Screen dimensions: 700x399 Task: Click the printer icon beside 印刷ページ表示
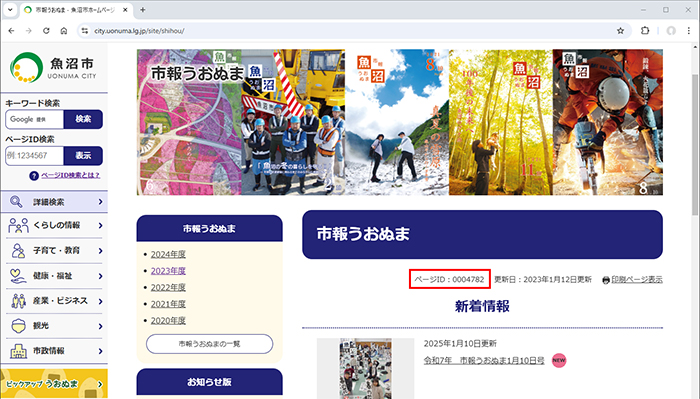tap(606, 280)
